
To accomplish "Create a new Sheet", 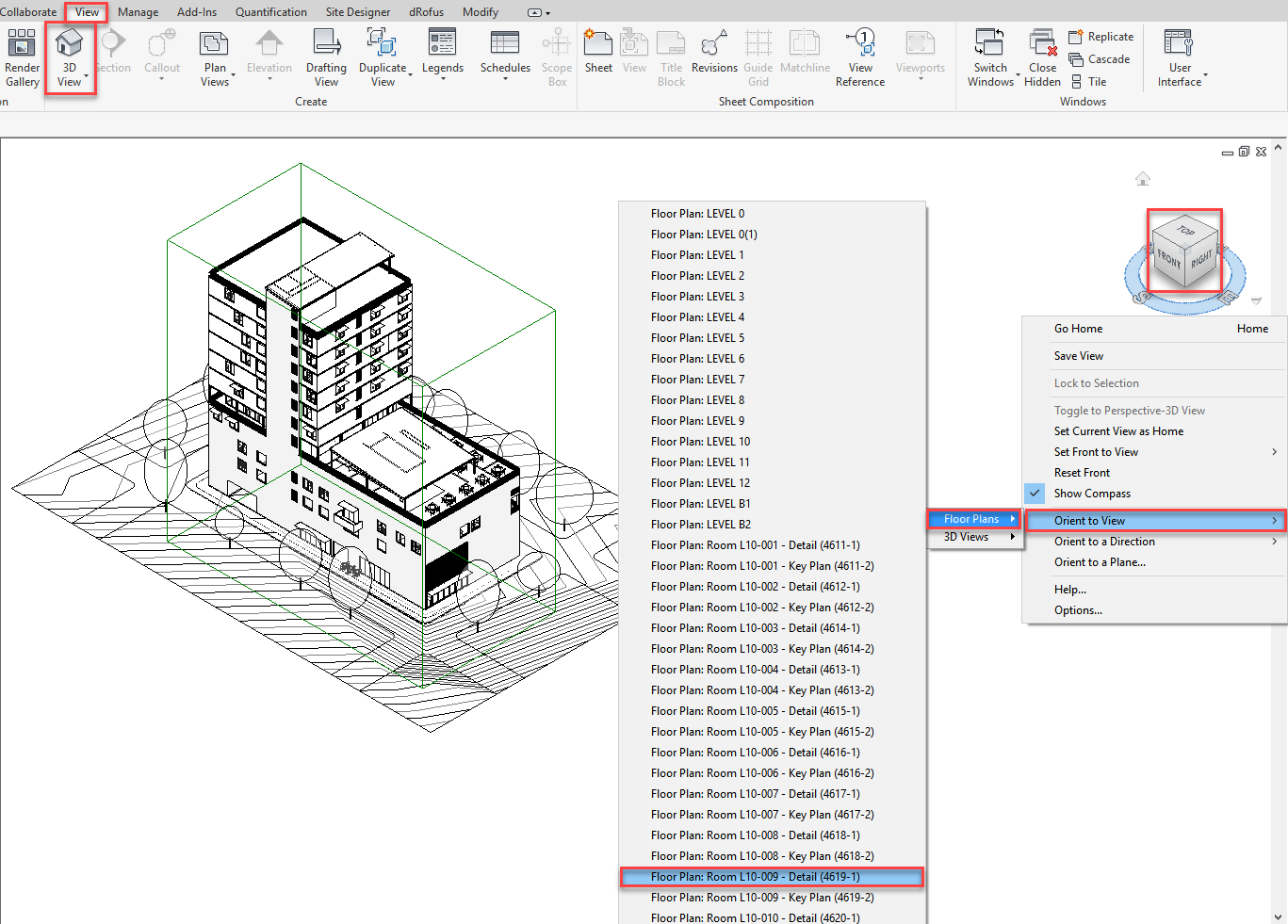I will coord(598,52).
